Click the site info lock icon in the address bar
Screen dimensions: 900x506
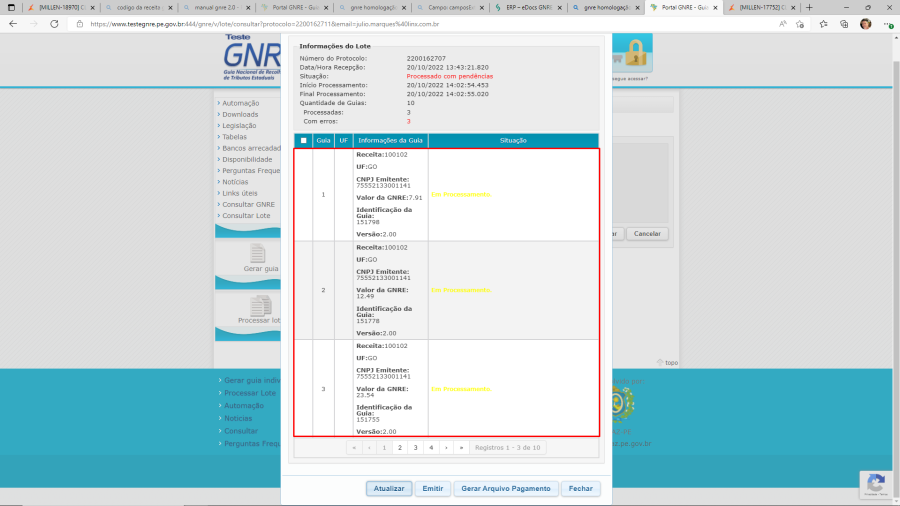(80, 24)
